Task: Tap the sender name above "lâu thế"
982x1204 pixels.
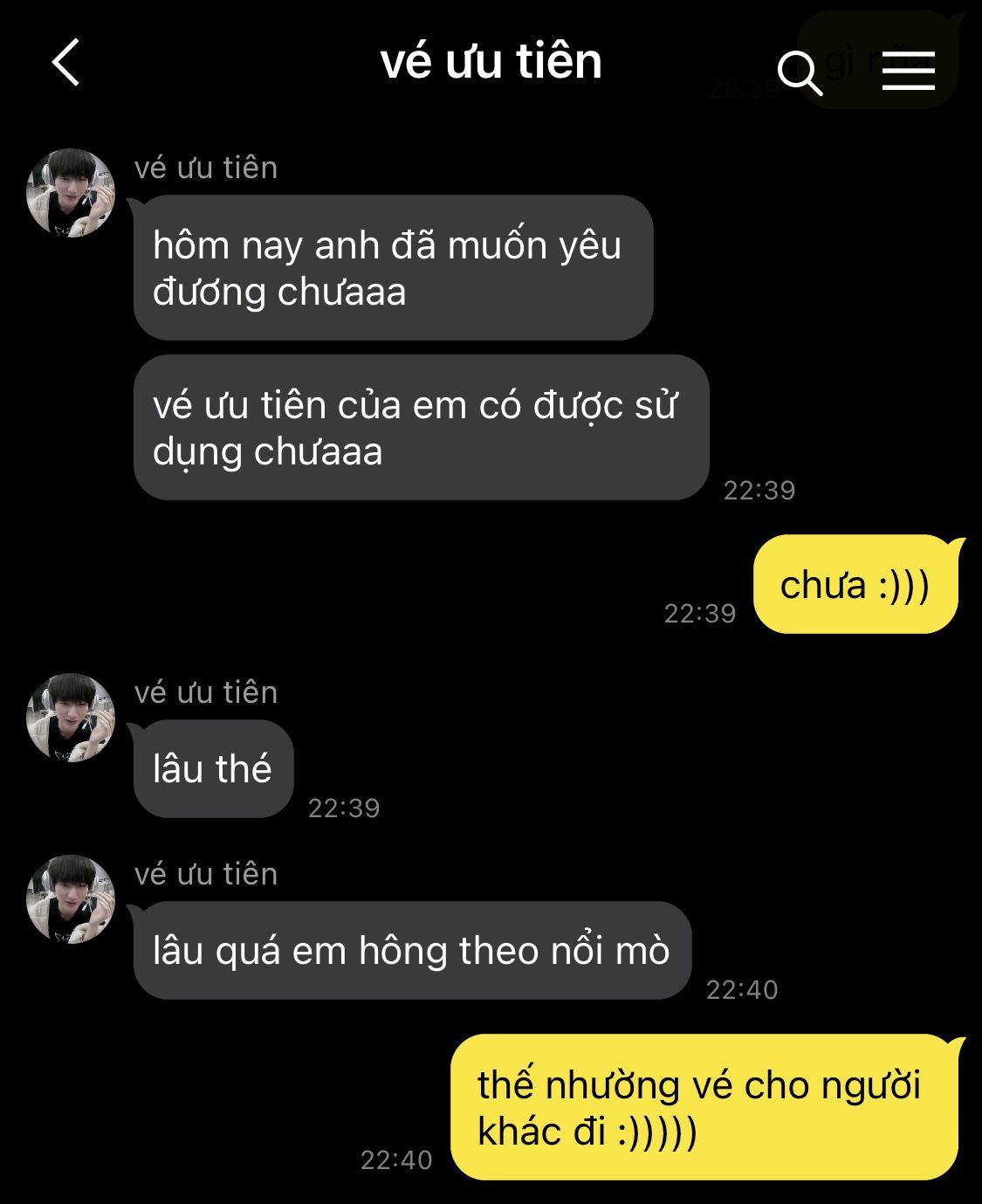Action: coord(206,692)
